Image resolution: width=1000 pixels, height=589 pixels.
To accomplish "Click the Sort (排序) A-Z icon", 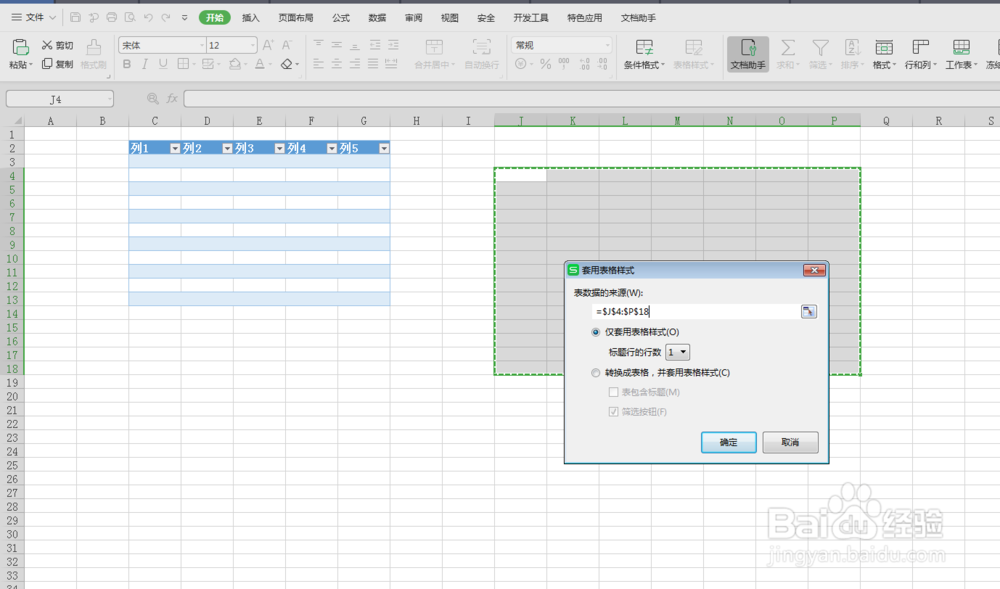I will click(852, 48).
